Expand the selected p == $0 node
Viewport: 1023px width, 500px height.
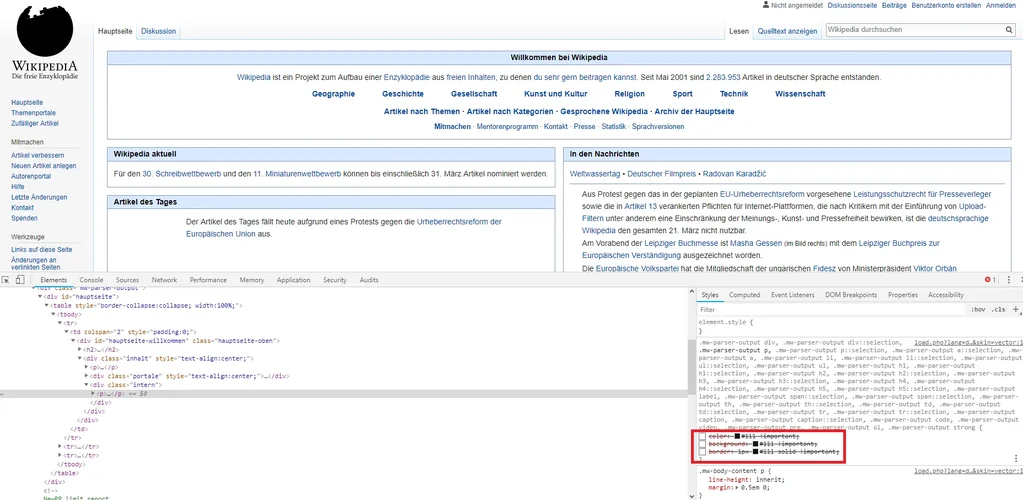[x=93, y=394]
